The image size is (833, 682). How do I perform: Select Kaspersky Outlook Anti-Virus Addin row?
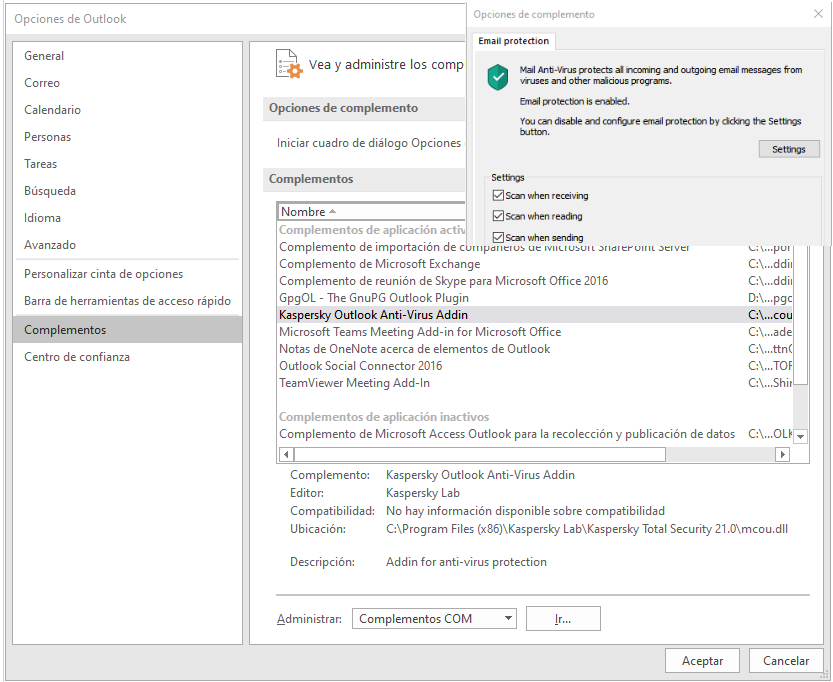tap(536, 315)
